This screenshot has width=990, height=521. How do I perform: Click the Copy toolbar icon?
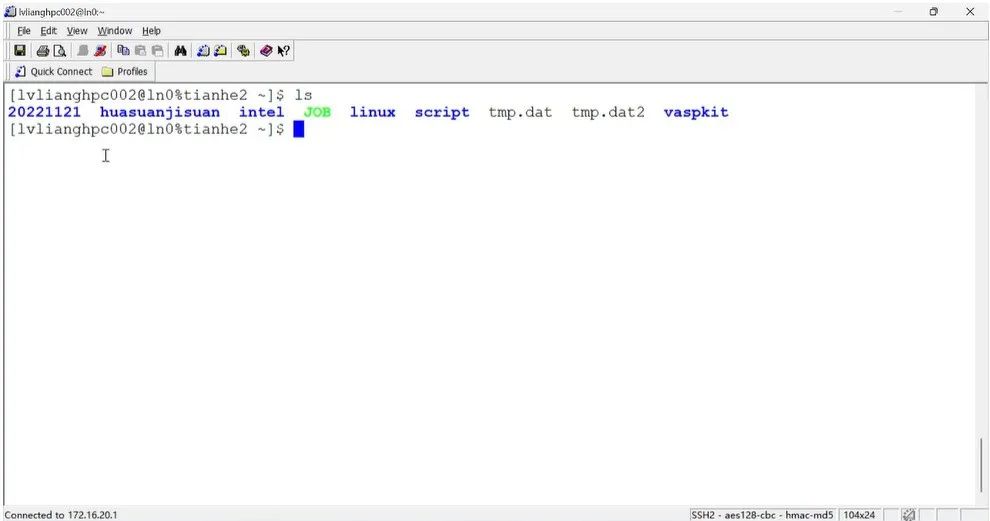(124, 51)
